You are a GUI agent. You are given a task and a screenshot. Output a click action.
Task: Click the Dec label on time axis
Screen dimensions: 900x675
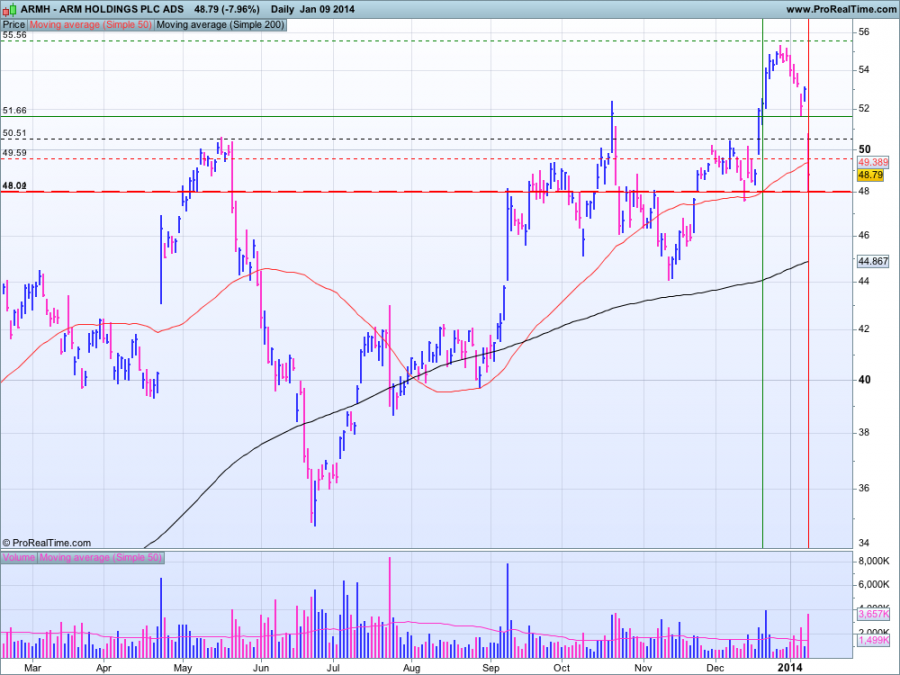click(x=715, y=668)
